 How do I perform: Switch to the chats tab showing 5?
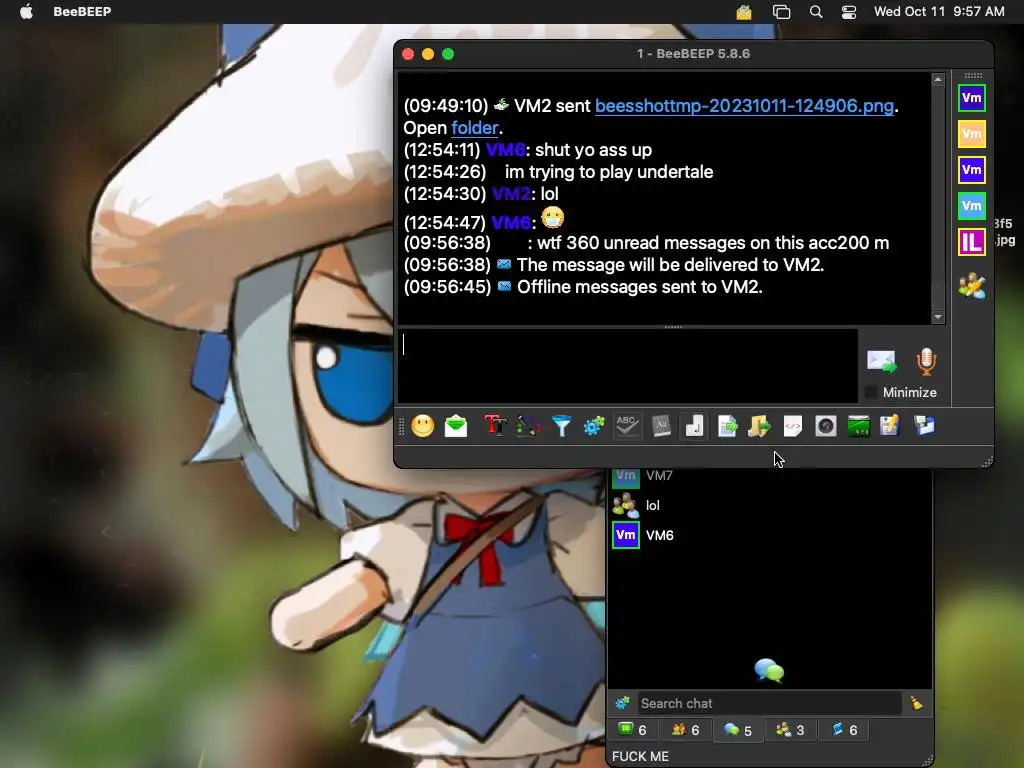(738, 730)
